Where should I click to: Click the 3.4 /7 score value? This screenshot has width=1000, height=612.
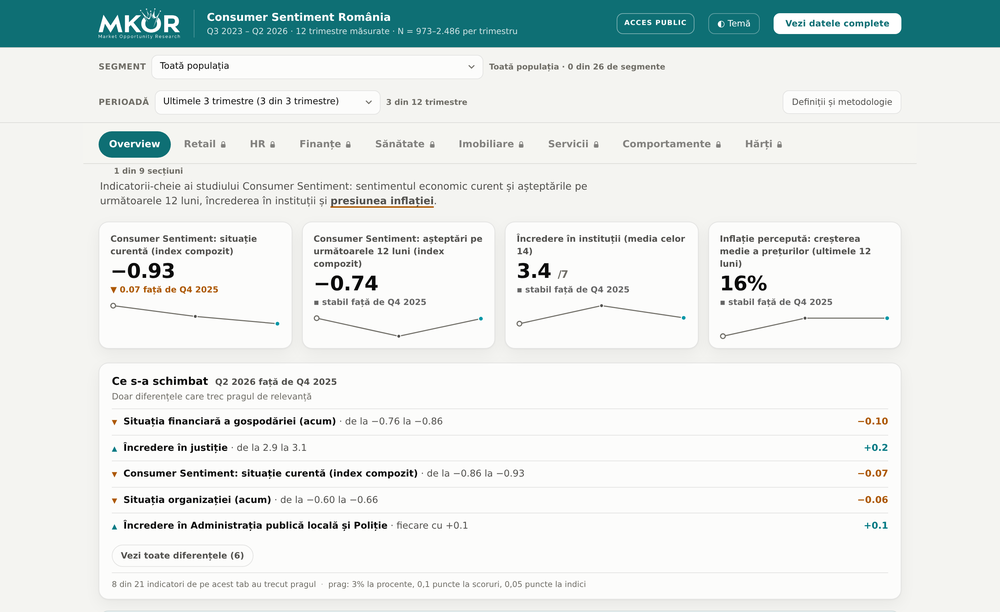click(x=542, y=272)
